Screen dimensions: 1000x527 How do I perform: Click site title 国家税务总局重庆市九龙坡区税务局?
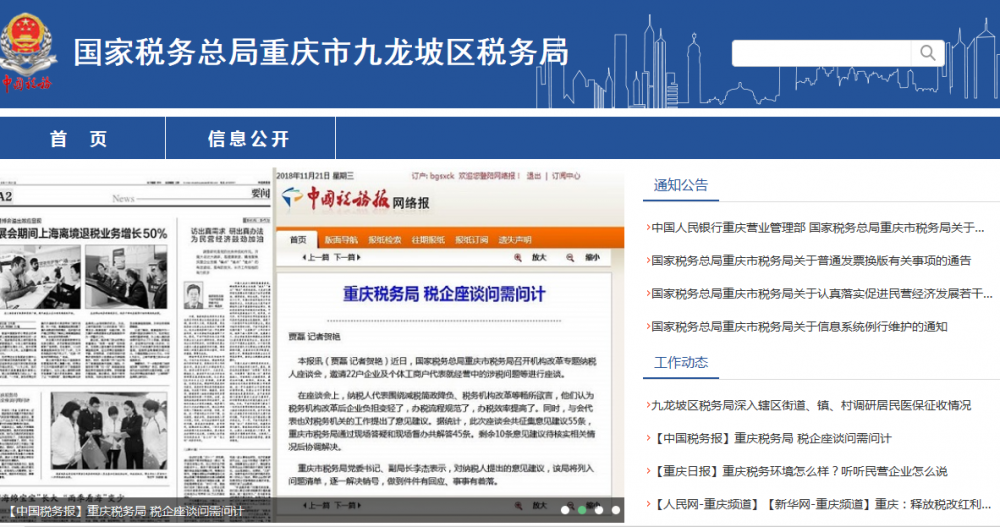tap(321, 52)
